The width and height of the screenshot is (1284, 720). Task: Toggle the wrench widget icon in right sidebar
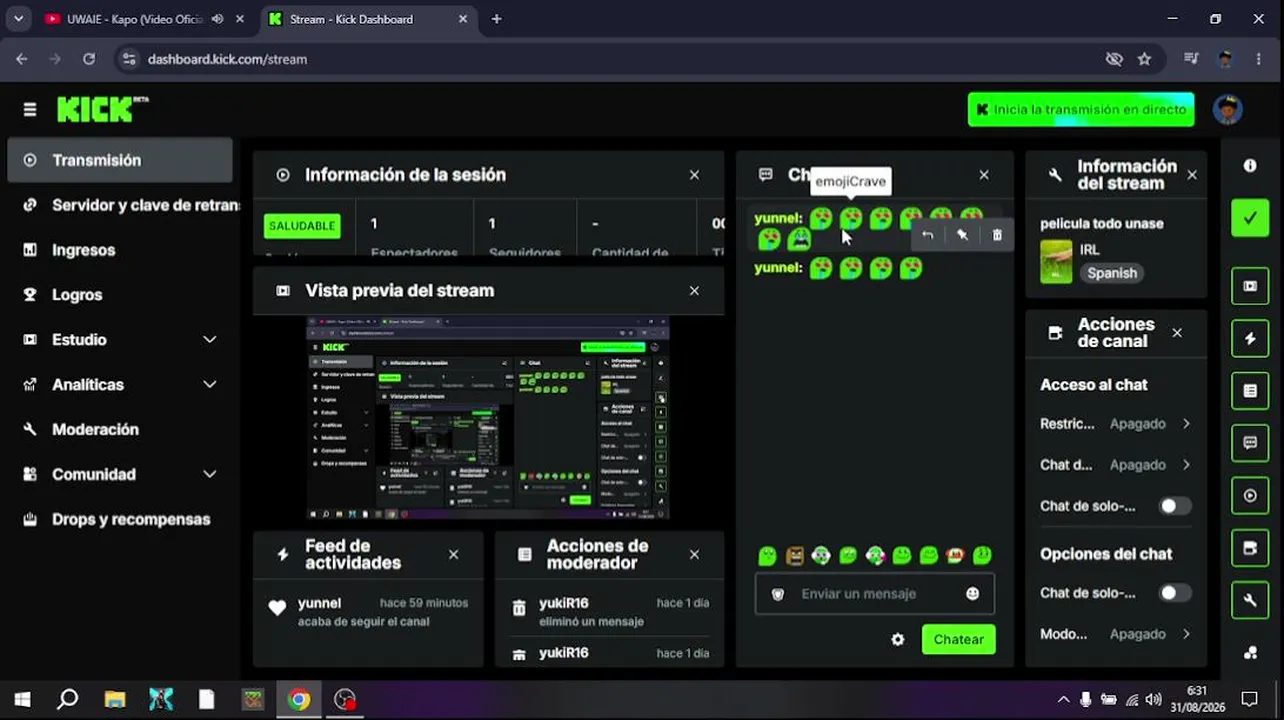pyautogui.click(x=1250, y=600)
